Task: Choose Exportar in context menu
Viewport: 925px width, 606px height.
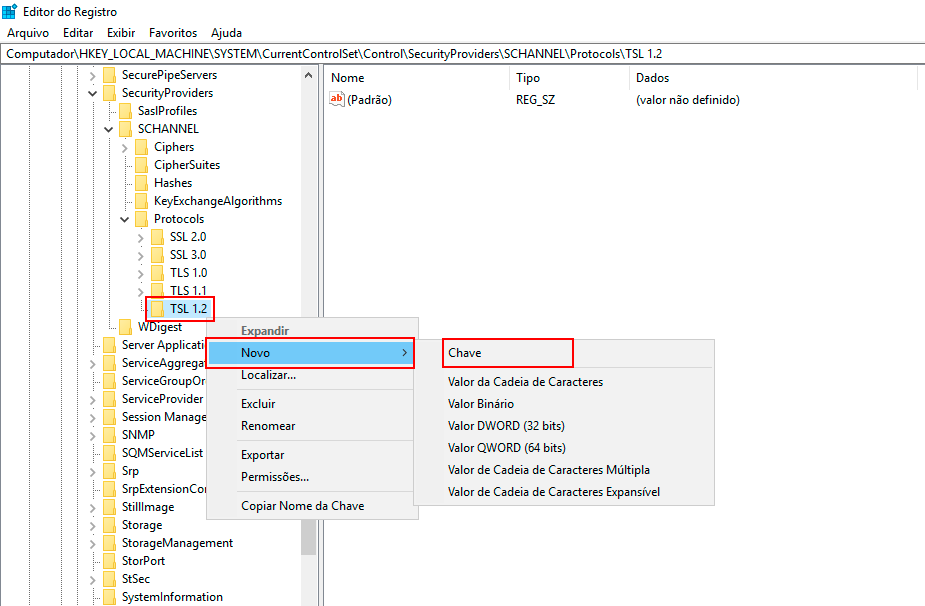Action: click(x=263, y=455)
